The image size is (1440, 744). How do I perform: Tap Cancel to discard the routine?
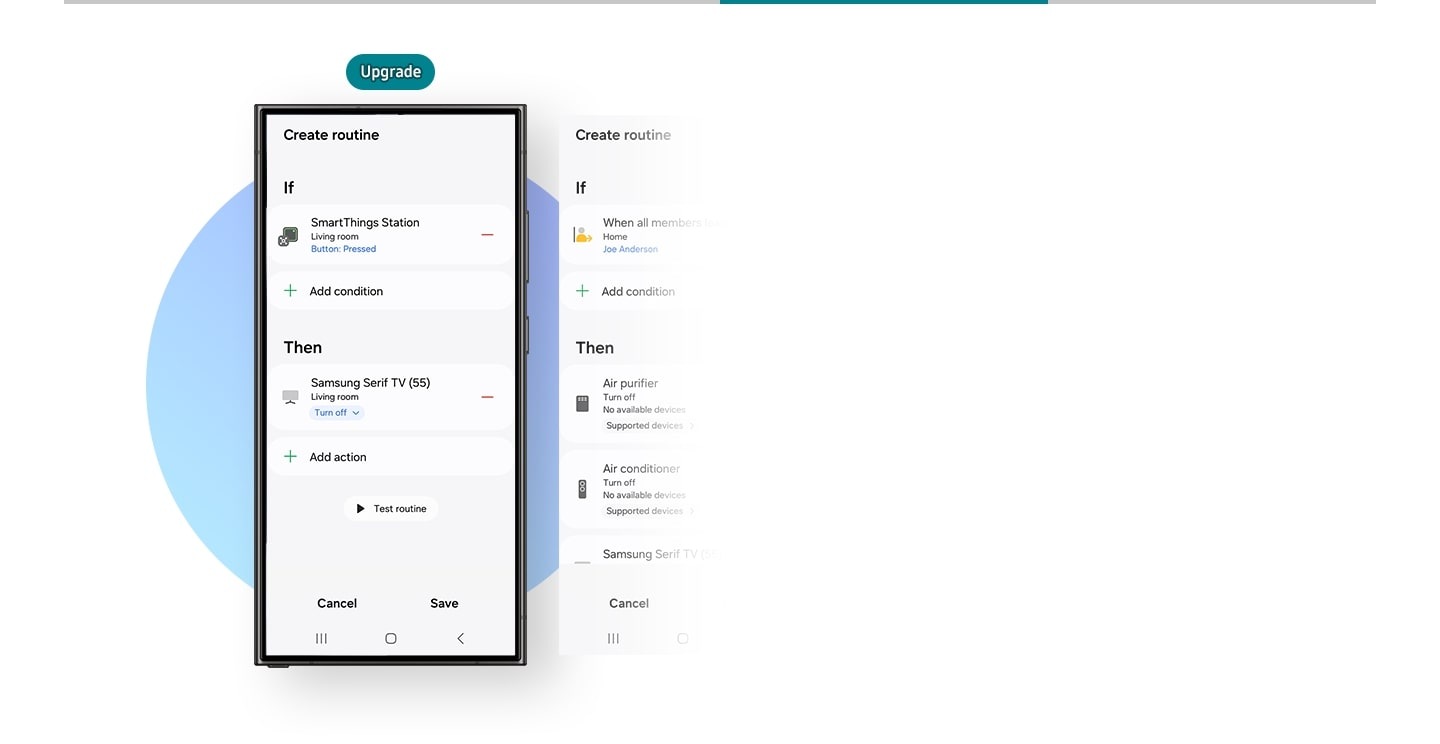pyautogui.click(x=337, y=603)
